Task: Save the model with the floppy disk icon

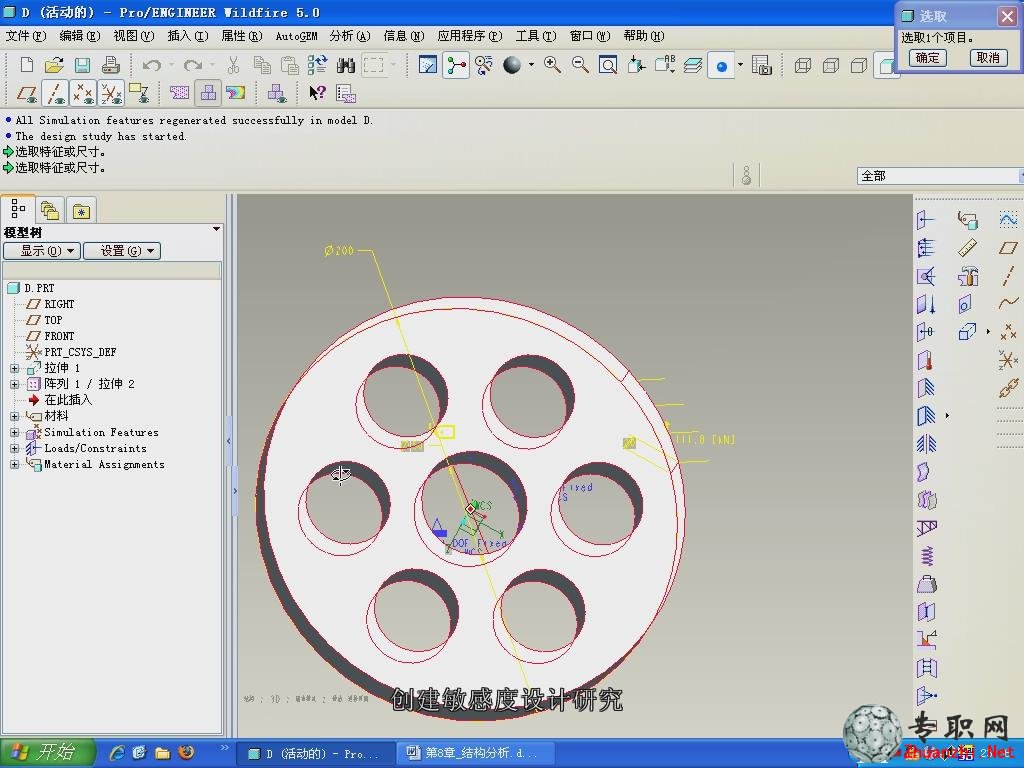Action: click(82, 65)
